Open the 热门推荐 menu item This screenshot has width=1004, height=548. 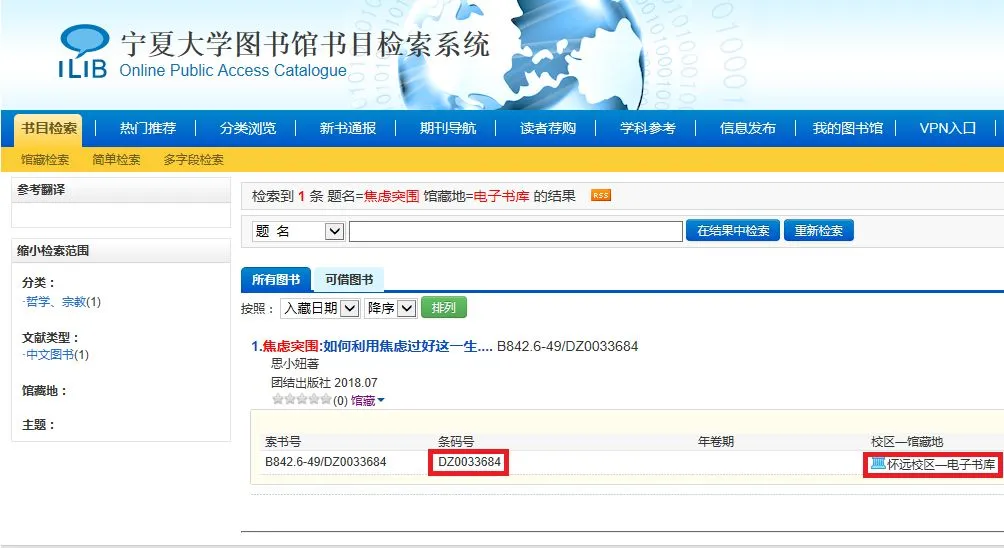point(148,128)
